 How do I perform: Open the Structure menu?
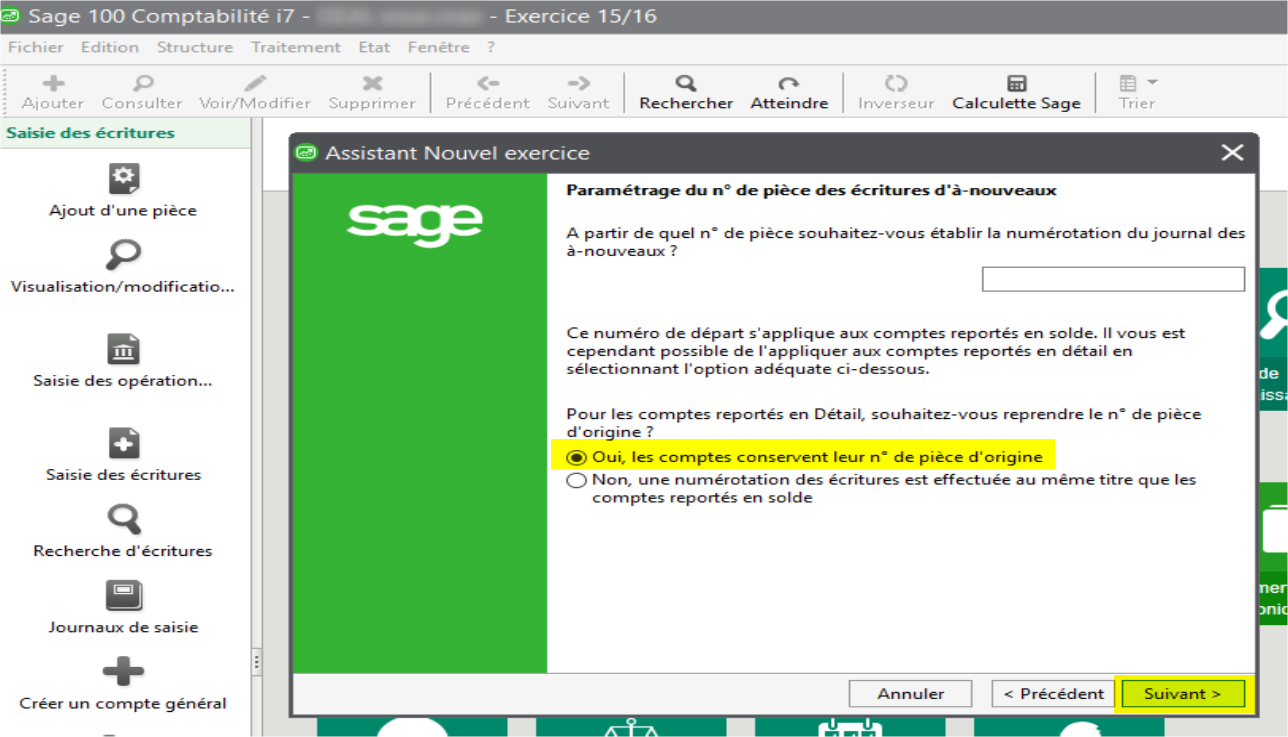coord(194,47)
